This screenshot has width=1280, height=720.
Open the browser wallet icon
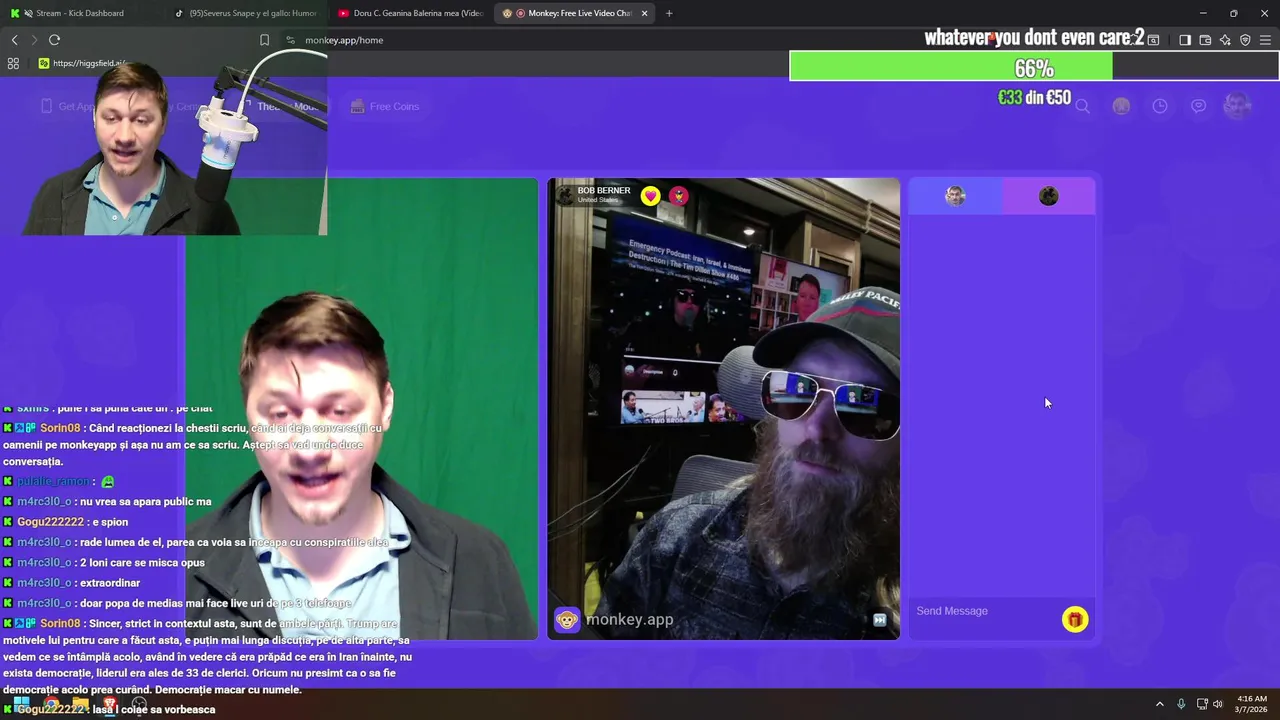[1205, 40]
